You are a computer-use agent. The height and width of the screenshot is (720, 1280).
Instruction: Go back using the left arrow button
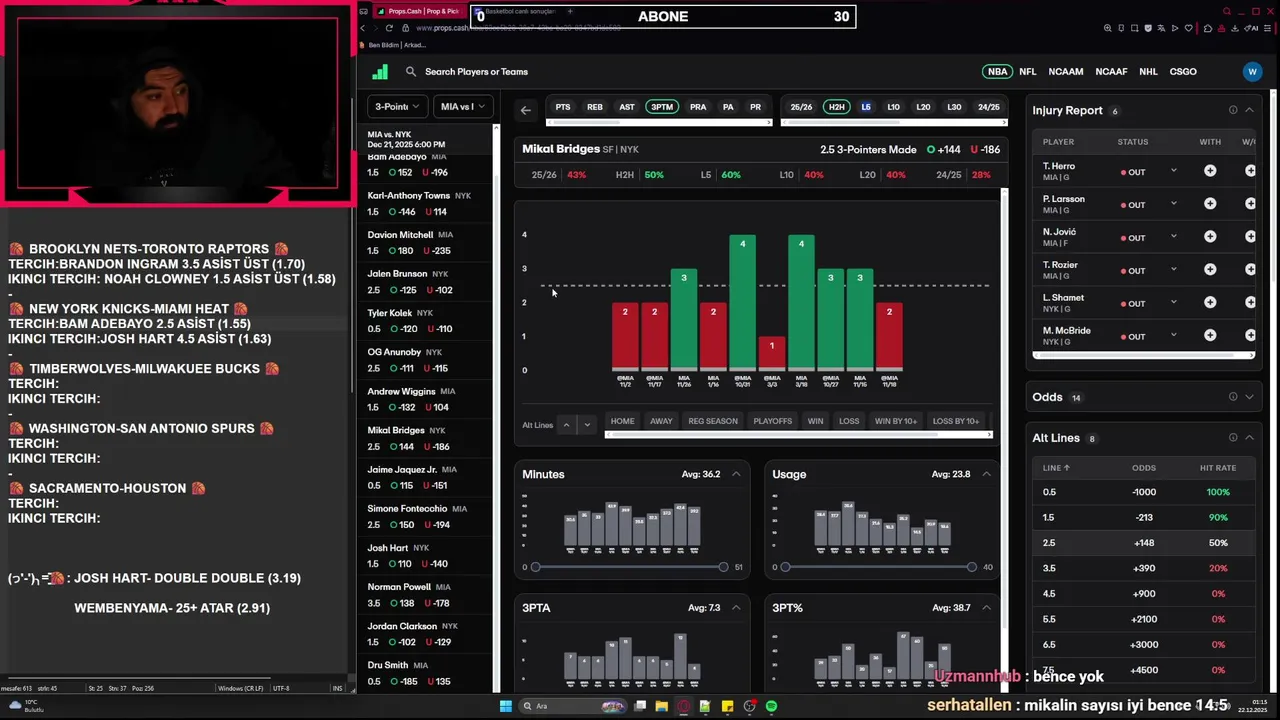(x=526, y=110)
